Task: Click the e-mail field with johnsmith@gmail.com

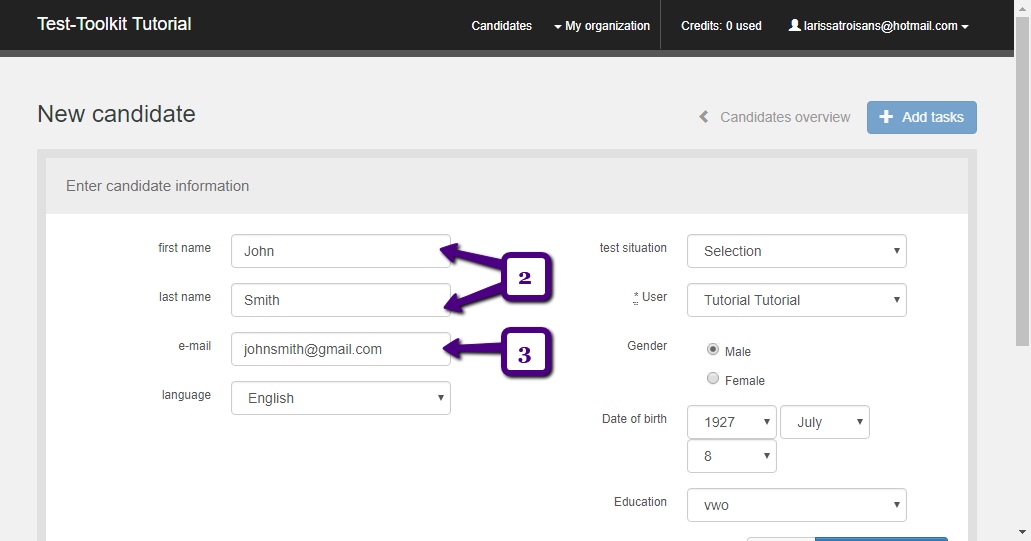Action: tap(341, 349)
